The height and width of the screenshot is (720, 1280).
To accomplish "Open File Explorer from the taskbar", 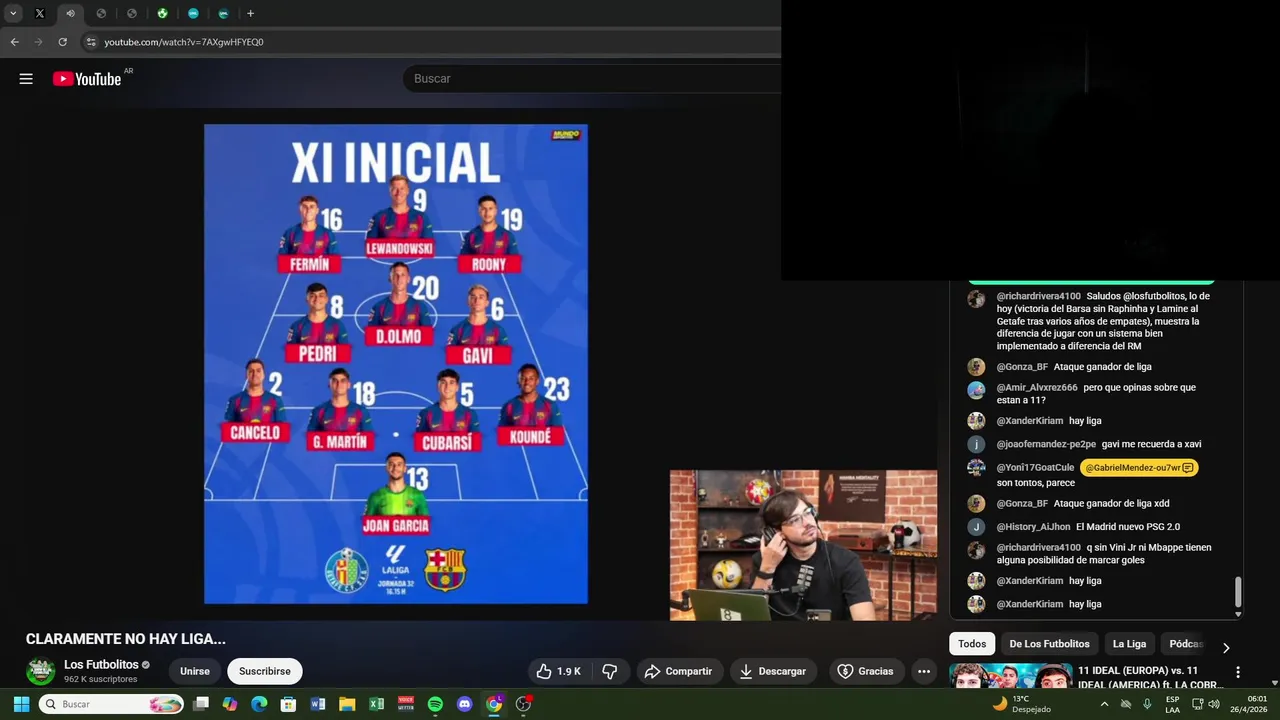I will click(347, 704).
